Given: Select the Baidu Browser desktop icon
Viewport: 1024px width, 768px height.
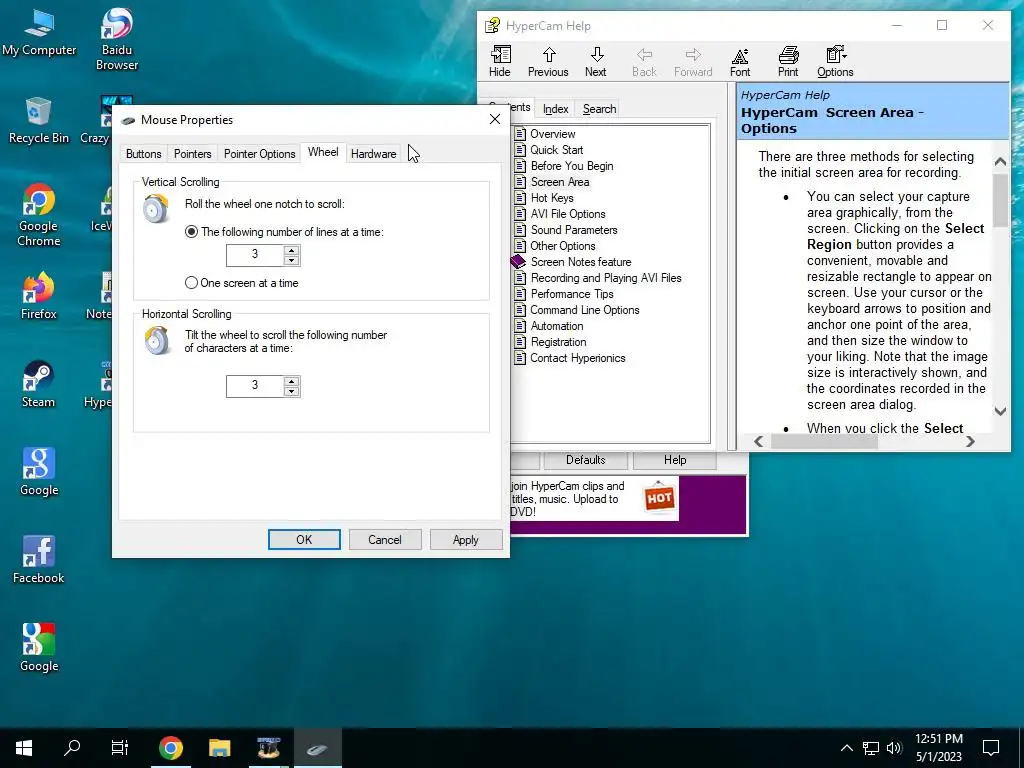Looking at the screenshot, I should click(117, 39).
